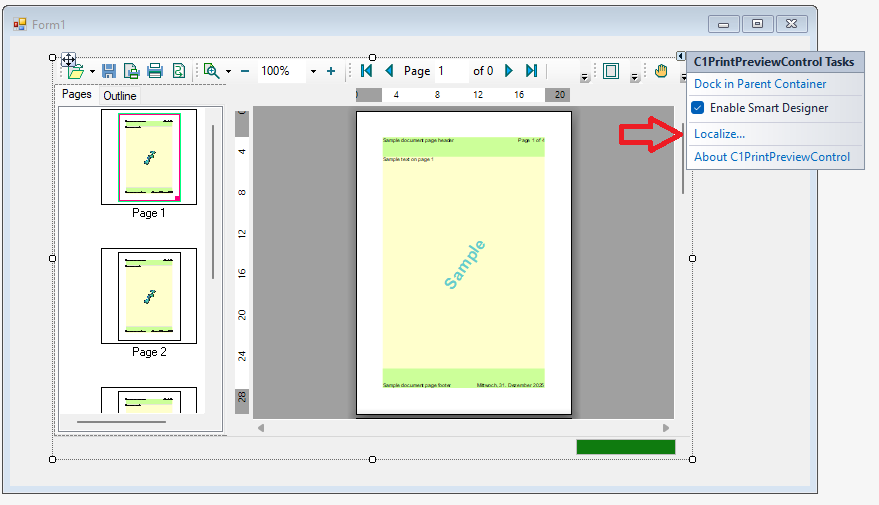Click the zoom out minus button

pos(245,71)
